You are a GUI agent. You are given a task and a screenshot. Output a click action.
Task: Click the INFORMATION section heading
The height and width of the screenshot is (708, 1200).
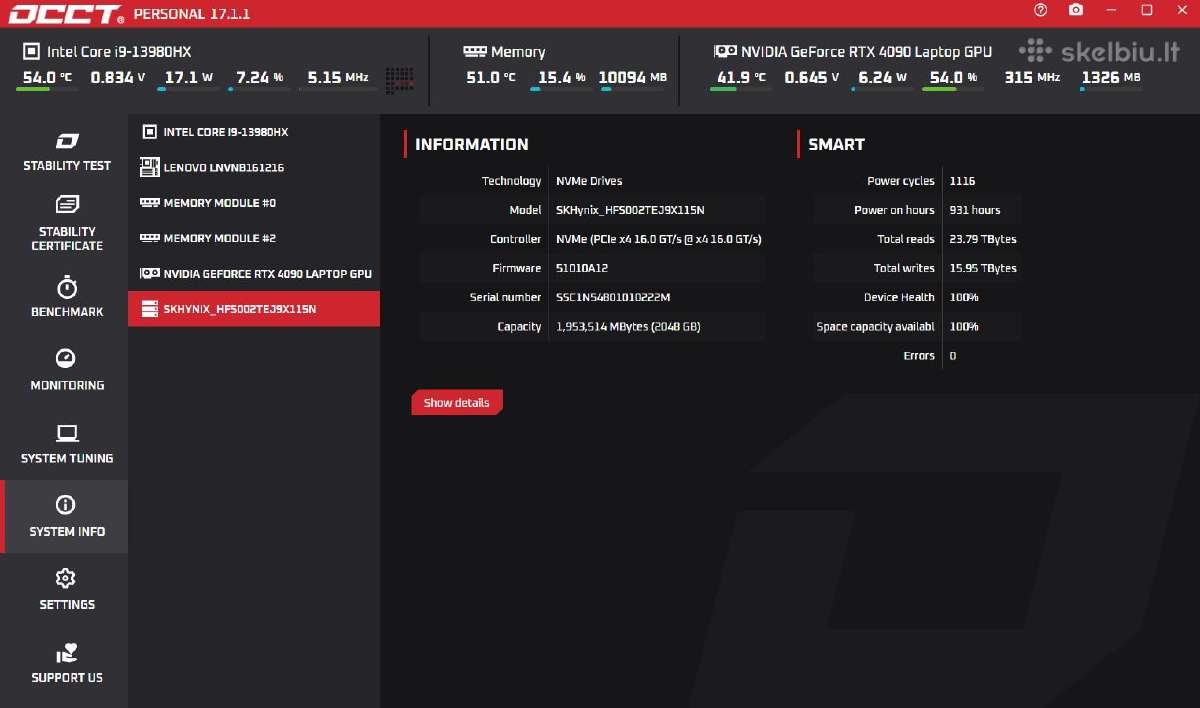(x=472, y=144)
